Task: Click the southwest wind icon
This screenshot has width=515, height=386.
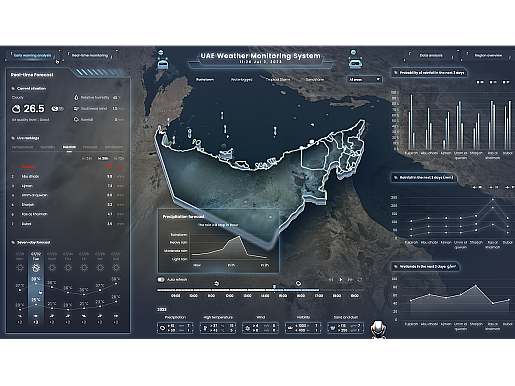Action: (76, 109)
